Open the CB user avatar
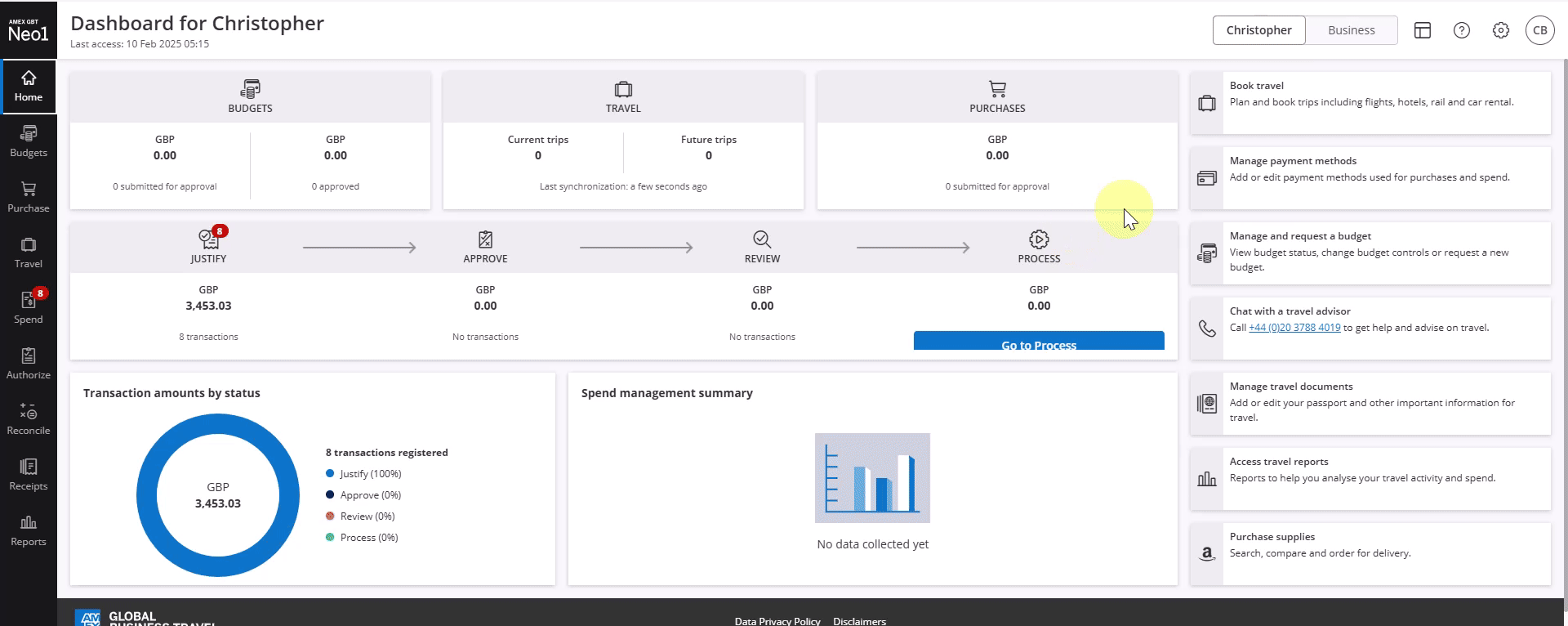Image resolution: width=1568 pixels, height=626 pixels. pos(1540,30)
